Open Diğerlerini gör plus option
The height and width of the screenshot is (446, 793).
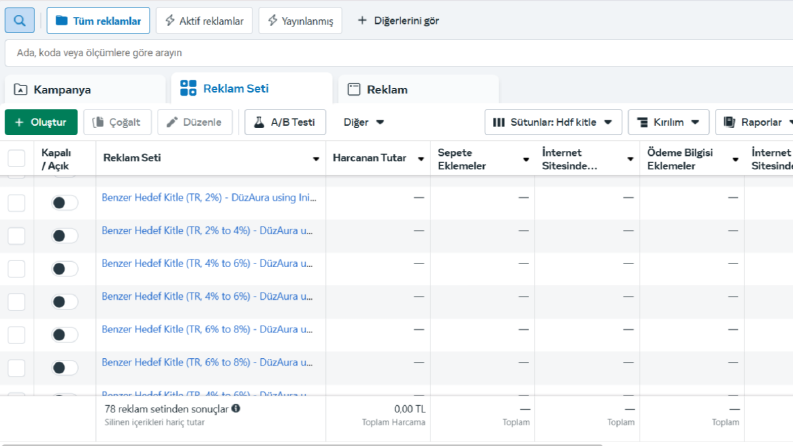pos(398,21)
